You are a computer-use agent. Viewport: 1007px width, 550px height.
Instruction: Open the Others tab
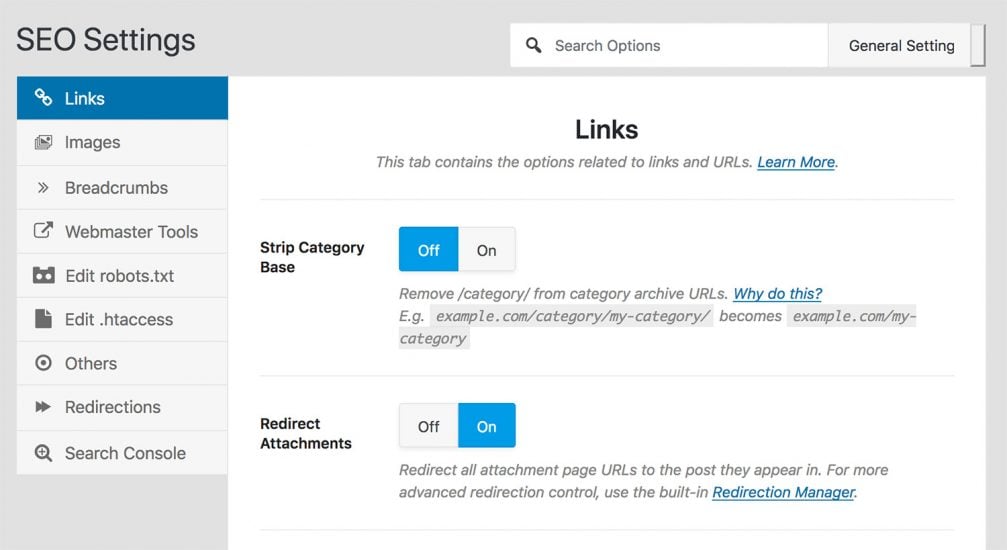coord(122,363)
